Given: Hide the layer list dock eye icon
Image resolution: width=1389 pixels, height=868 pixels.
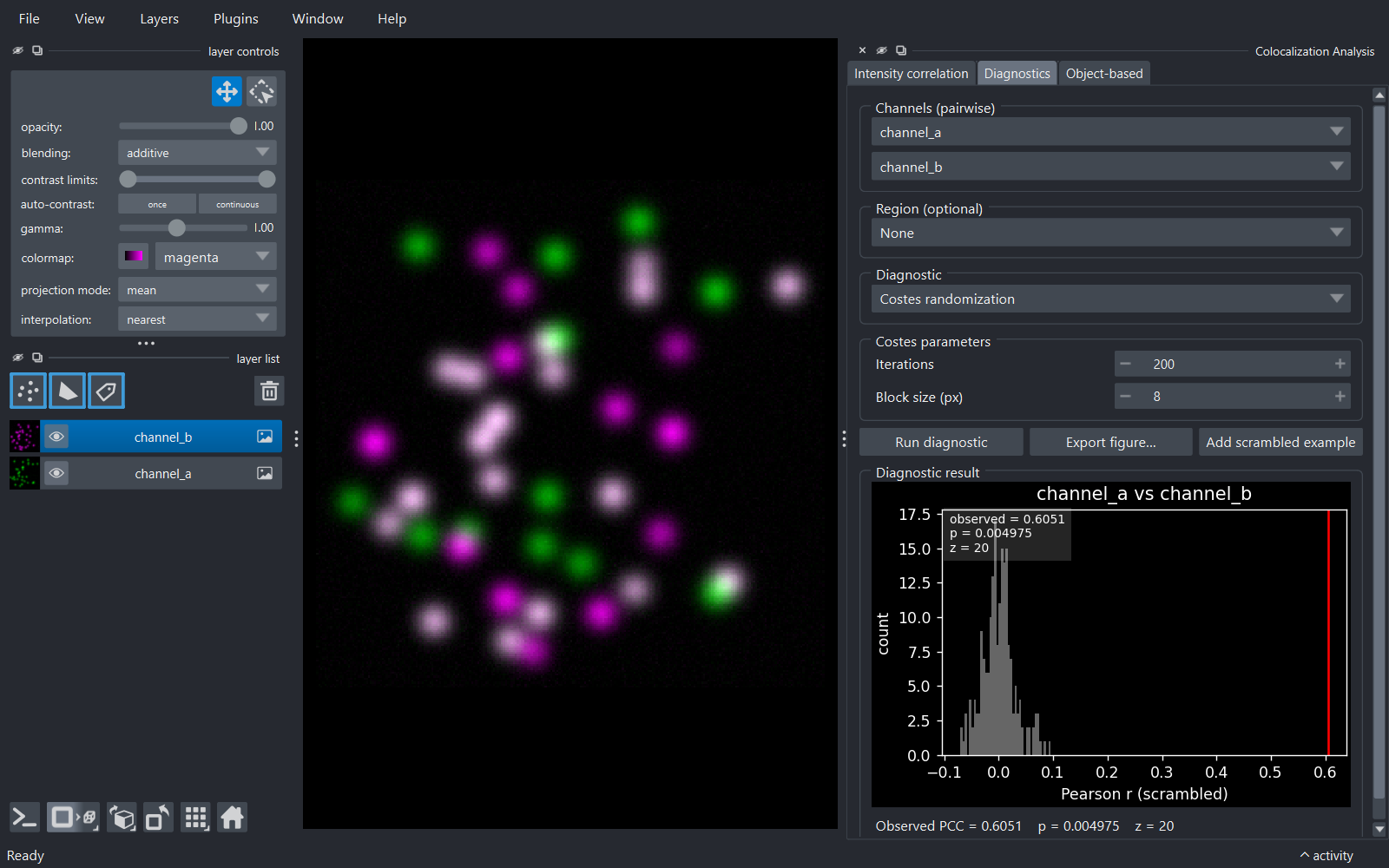Looking at the screenshot, I should [17, 358].
